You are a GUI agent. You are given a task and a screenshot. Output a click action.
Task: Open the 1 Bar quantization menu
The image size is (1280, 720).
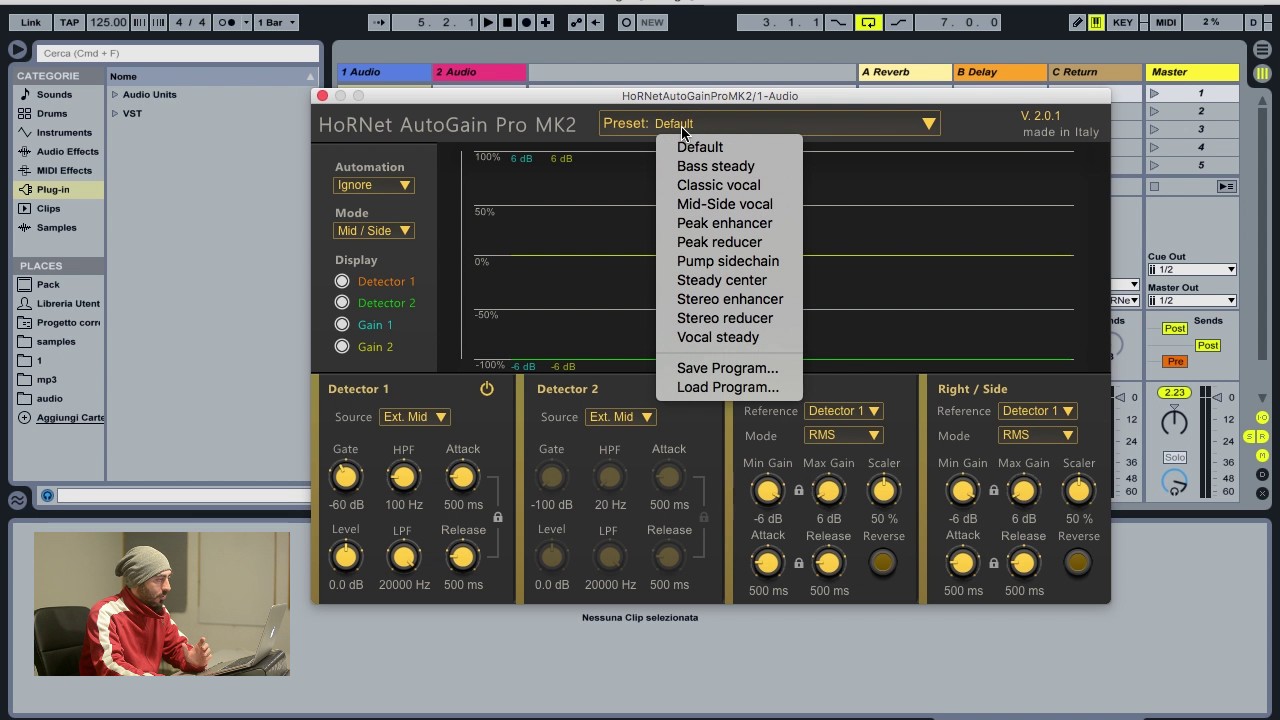276,22
